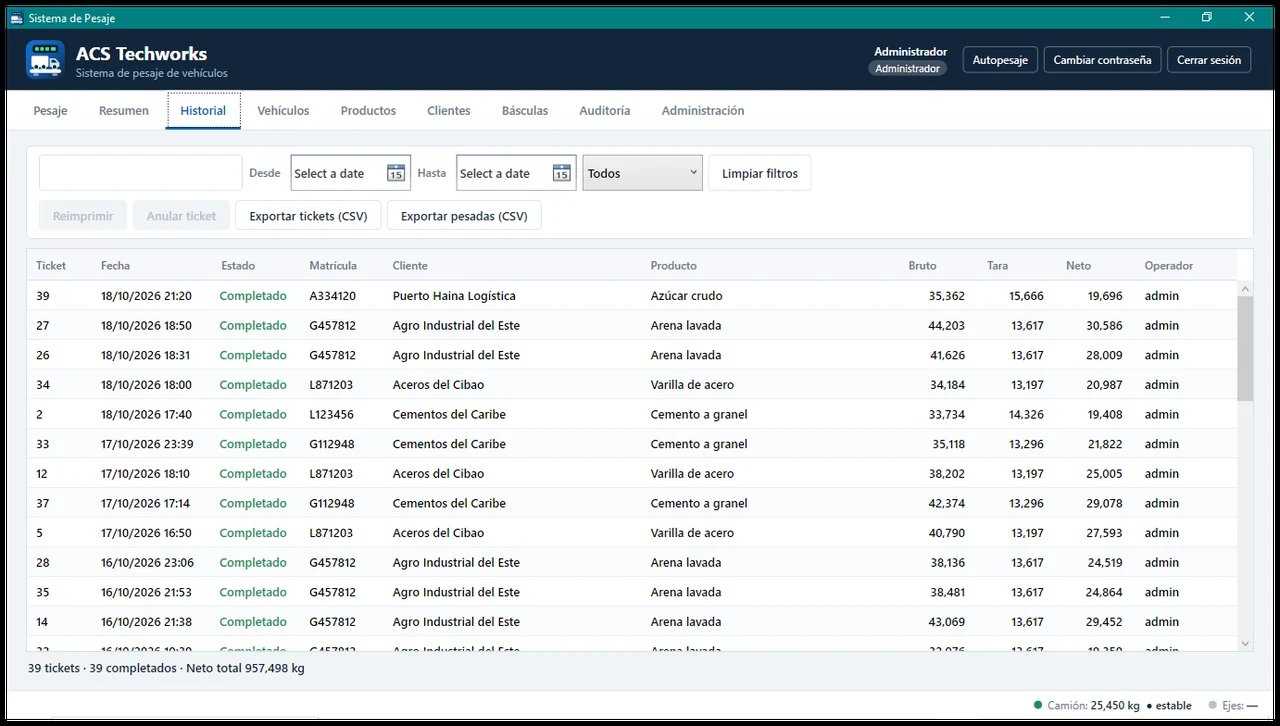Viewport: 1280px width, 726px height.
Task: Click the Camión 25,450 kg status indicator
Action: [1113, 705]
